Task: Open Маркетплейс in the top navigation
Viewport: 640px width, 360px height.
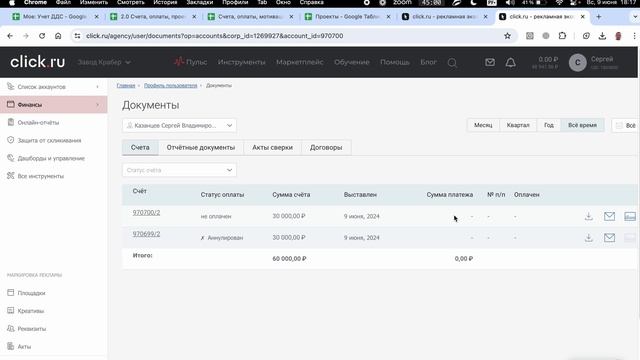Action: tap(300, 62)
